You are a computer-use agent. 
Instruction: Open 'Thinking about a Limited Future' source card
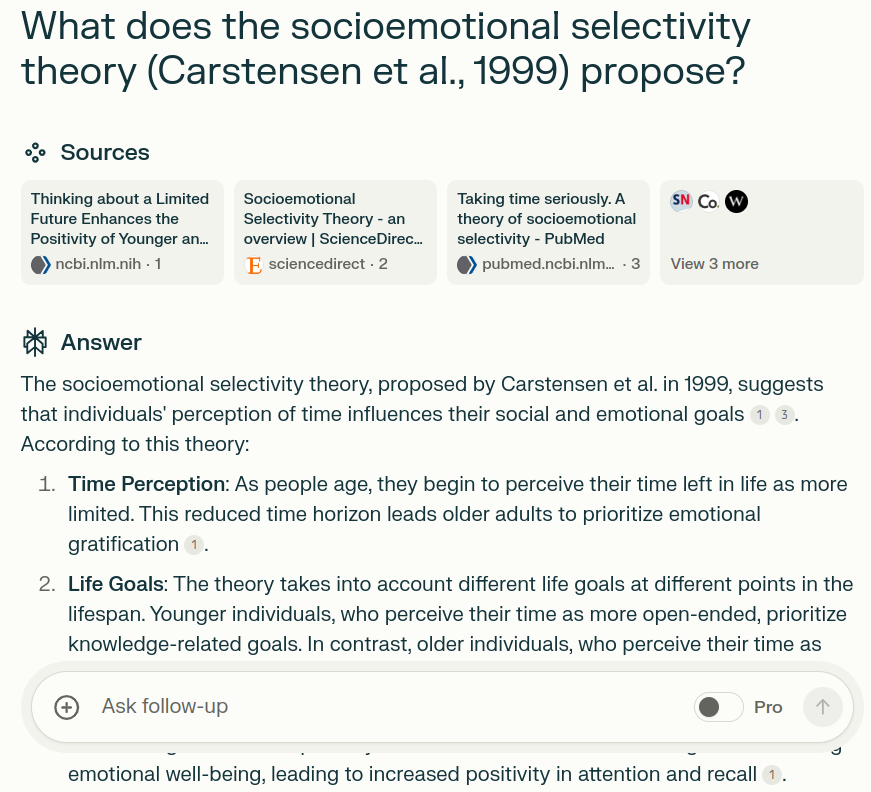(122, 232)
